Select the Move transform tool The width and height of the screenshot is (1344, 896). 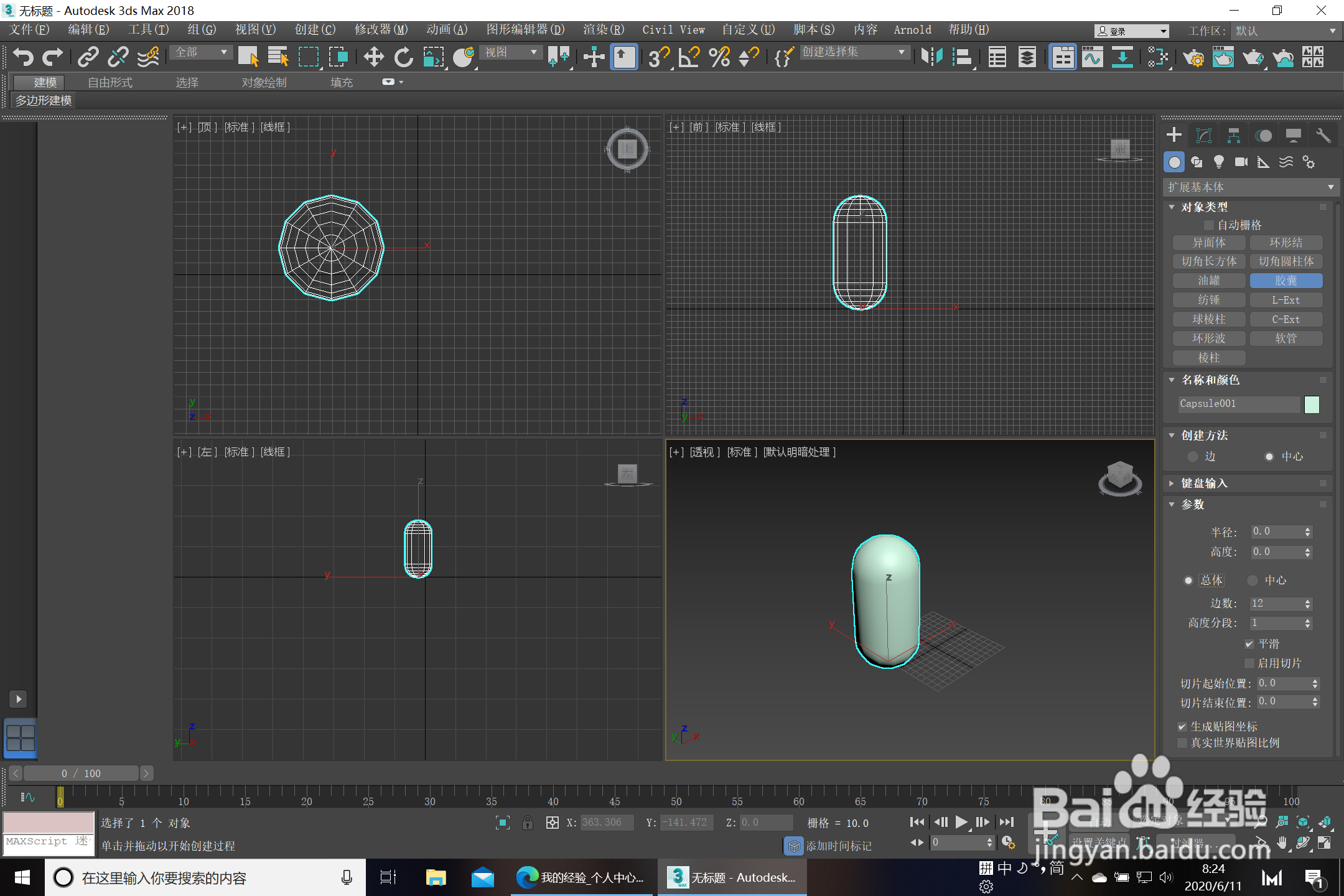(373, 57)
